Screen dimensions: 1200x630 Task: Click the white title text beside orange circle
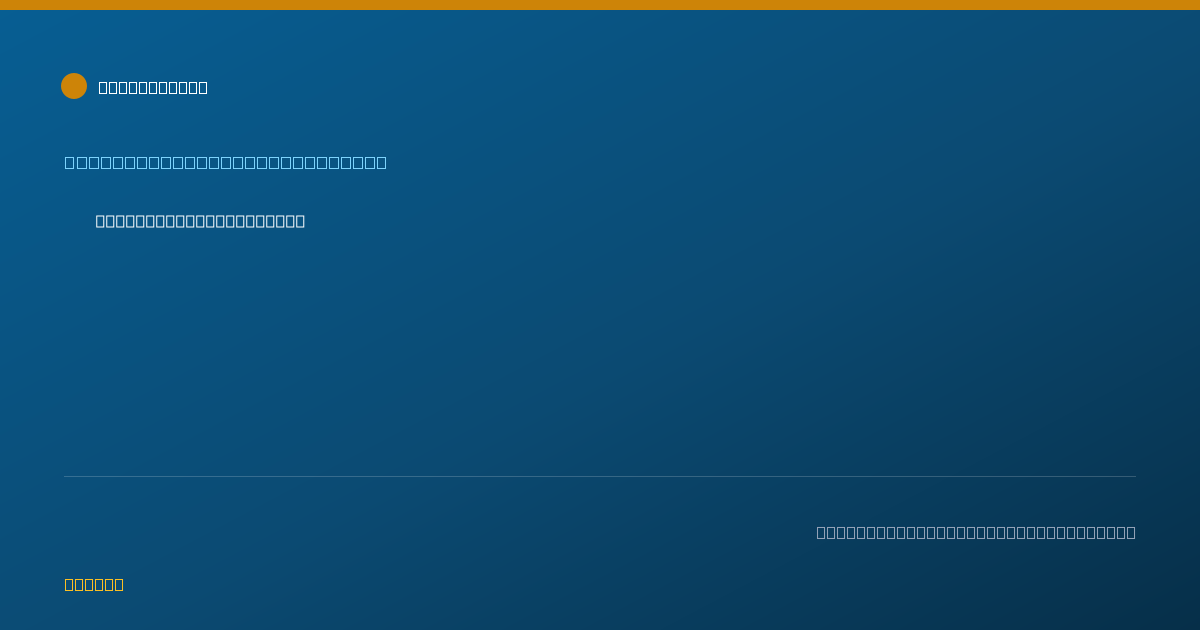pyautogui.click(x=153, y=87)
